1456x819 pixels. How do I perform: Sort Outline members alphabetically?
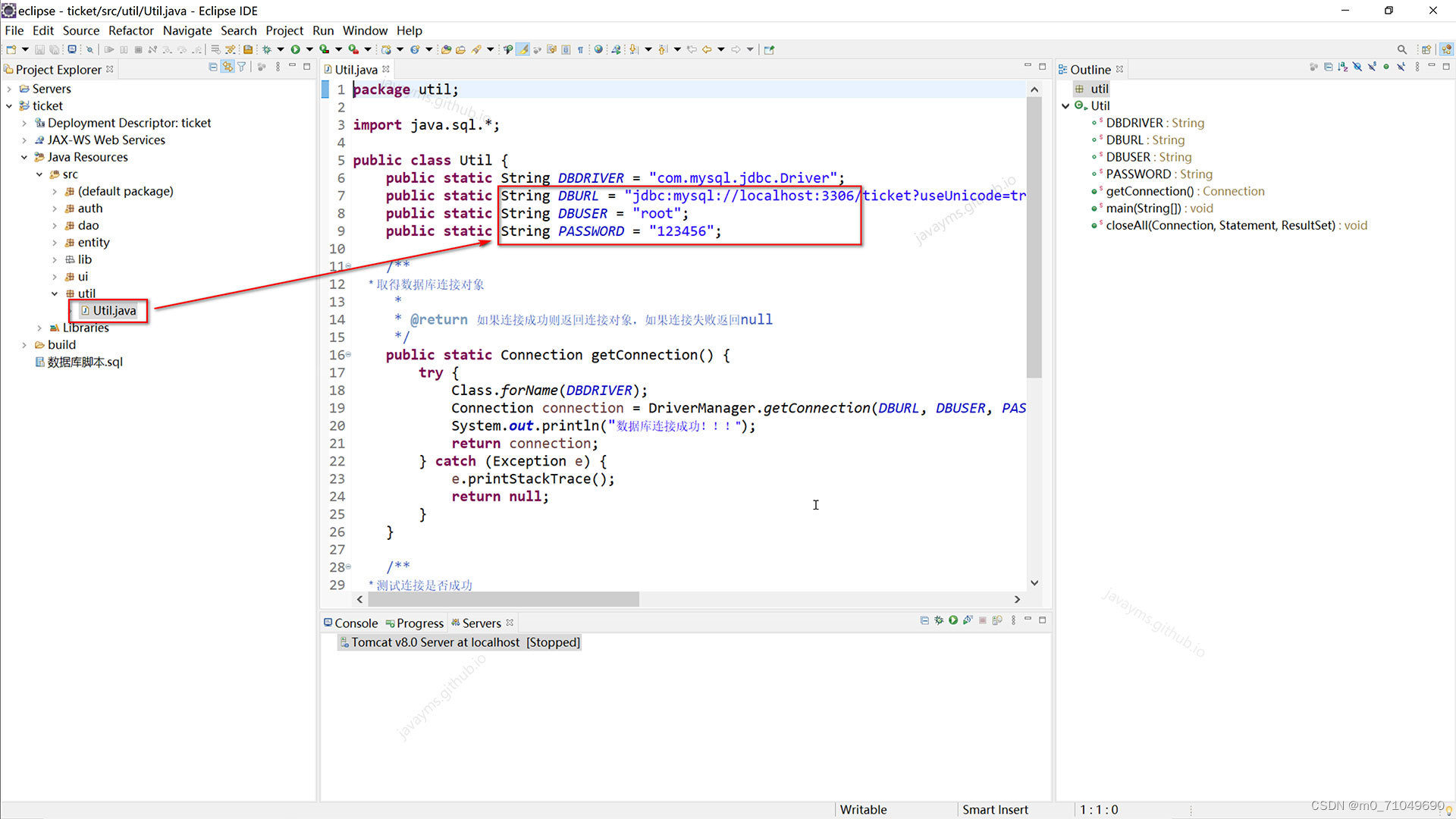[x=1343, y=67]
